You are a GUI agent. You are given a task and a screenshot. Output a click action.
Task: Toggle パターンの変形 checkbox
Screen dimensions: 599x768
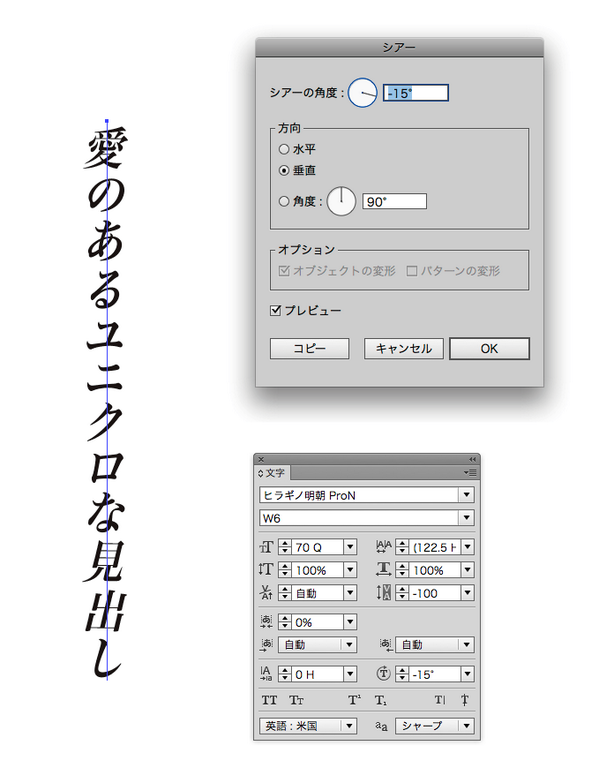(412, 271)
